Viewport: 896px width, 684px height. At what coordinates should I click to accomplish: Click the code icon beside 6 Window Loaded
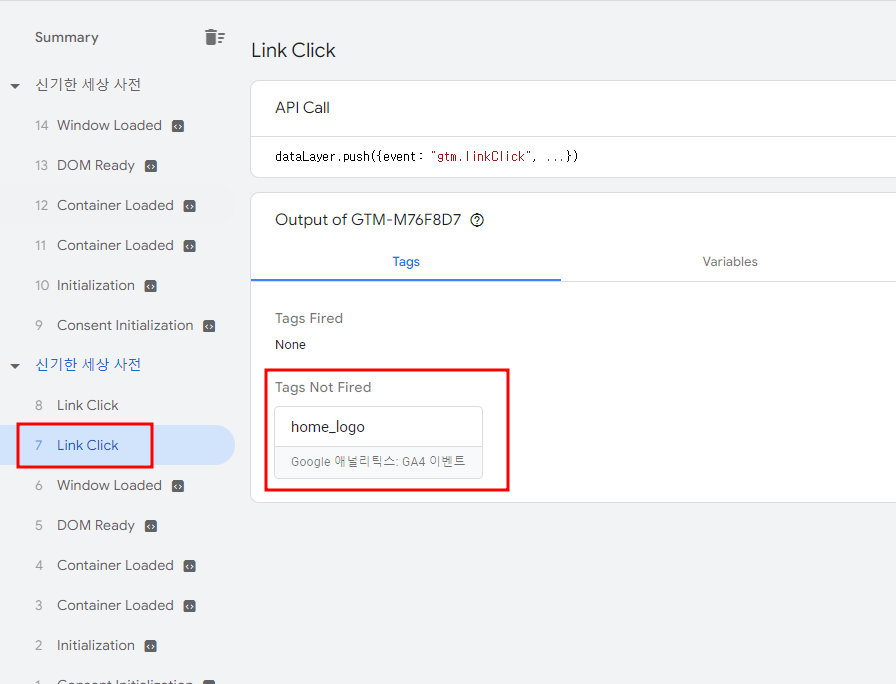(x=178, y=486)
